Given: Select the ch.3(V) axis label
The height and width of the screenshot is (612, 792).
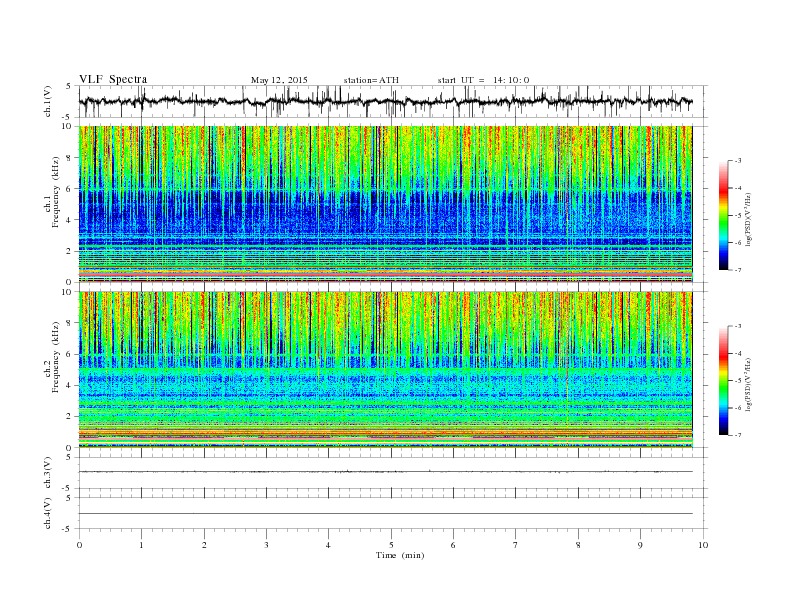Looking at the screenshot, I should click(48, 473).
